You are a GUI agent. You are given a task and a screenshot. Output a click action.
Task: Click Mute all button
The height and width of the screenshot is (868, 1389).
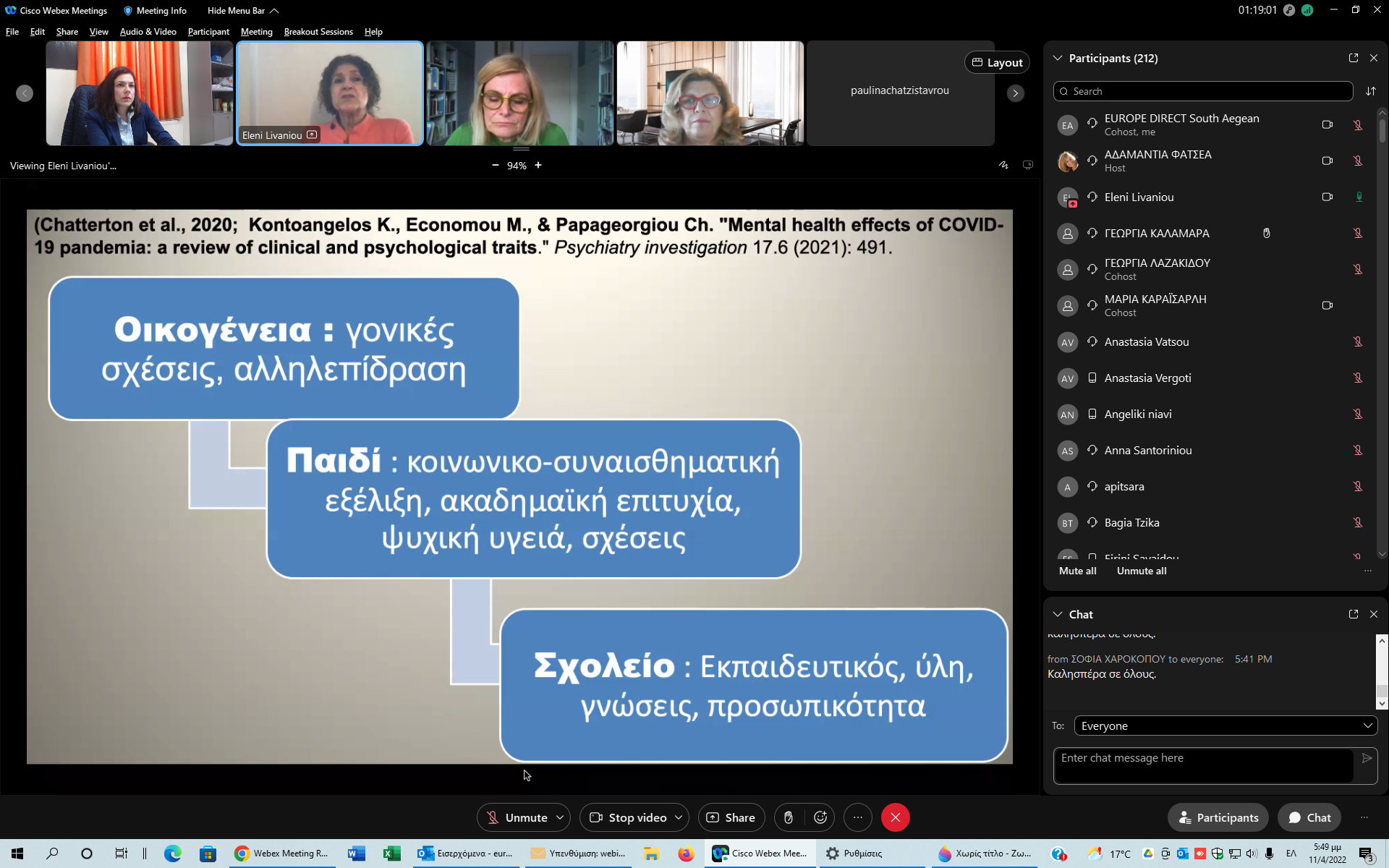coord(1078,571)
